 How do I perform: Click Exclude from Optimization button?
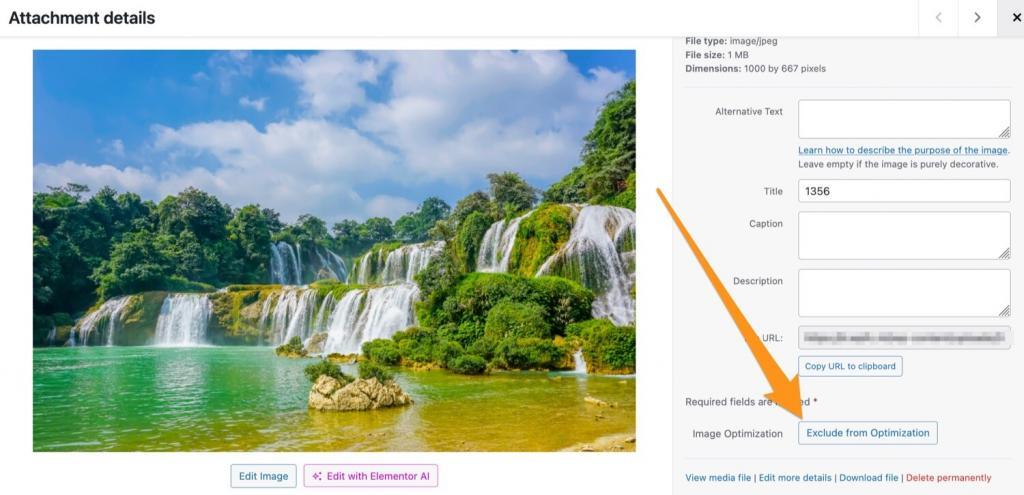868,433
